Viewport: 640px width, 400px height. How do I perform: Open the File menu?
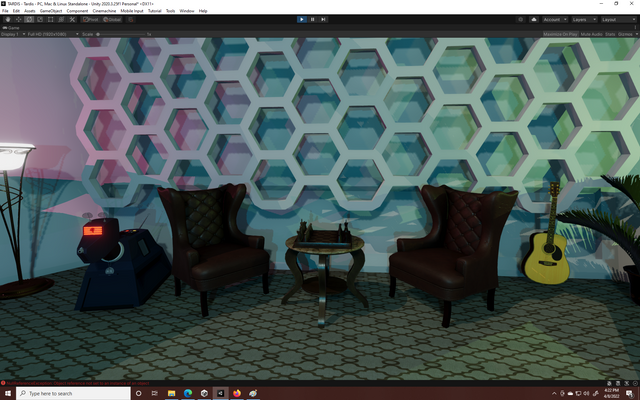coord(5,11)
